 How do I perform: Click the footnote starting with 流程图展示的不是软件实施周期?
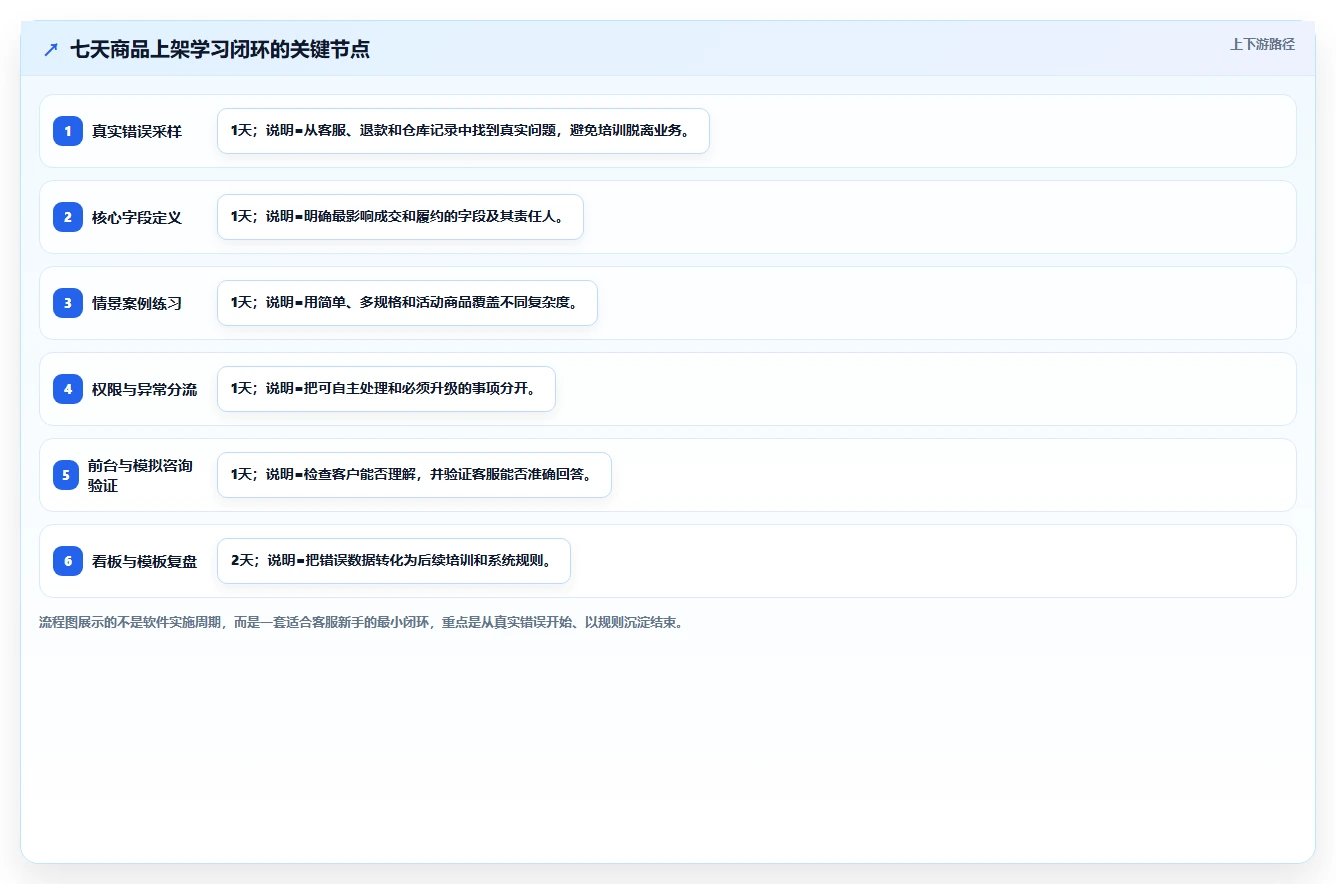[361, 622]
